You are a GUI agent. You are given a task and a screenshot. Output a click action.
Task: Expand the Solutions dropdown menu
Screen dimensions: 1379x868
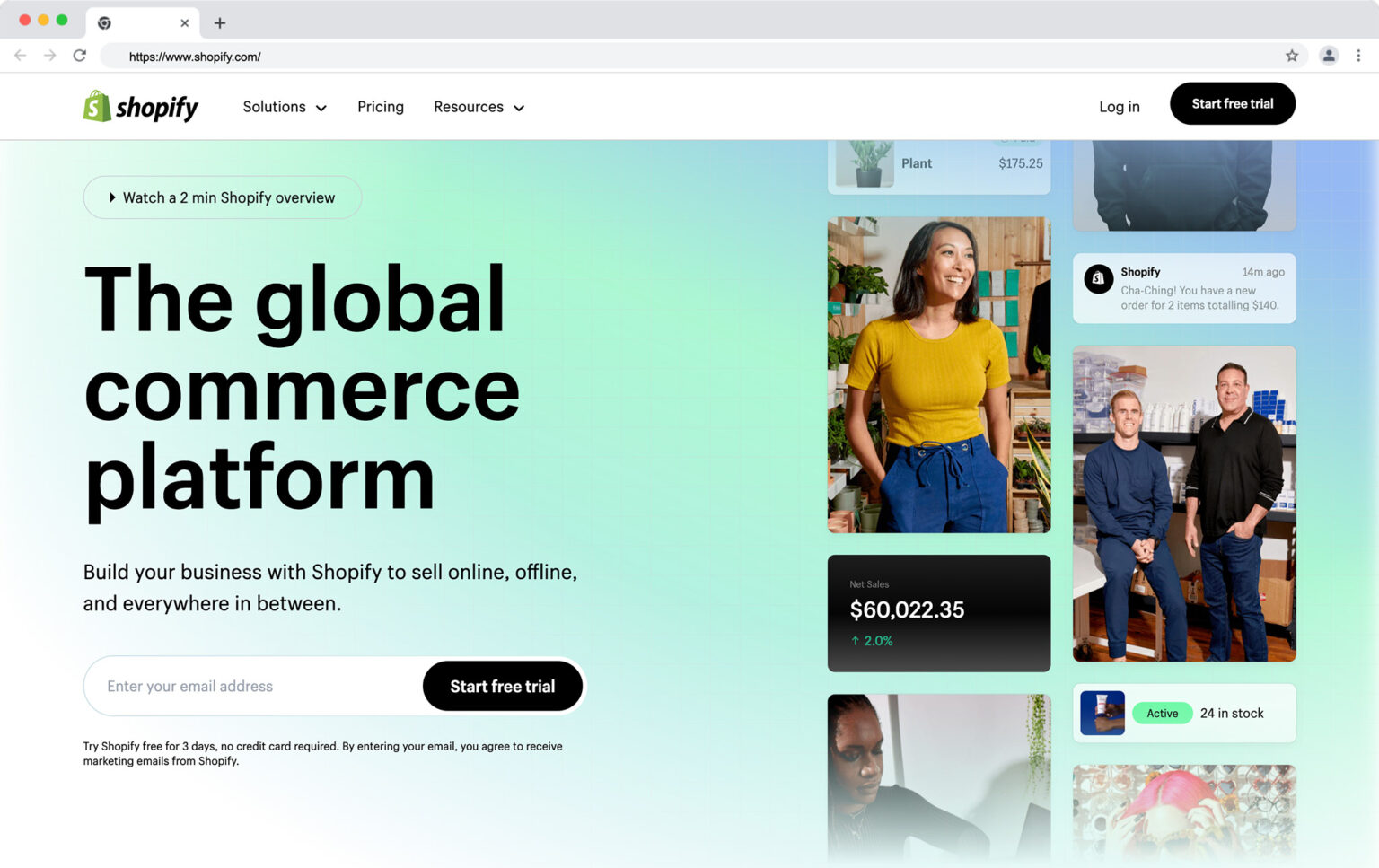click(285, 107)
